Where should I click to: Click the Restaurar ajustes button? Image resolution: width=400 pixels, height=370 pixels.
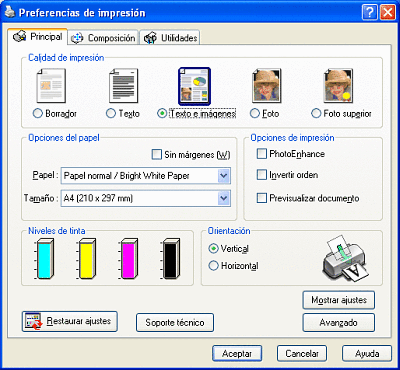coord(70,321)
